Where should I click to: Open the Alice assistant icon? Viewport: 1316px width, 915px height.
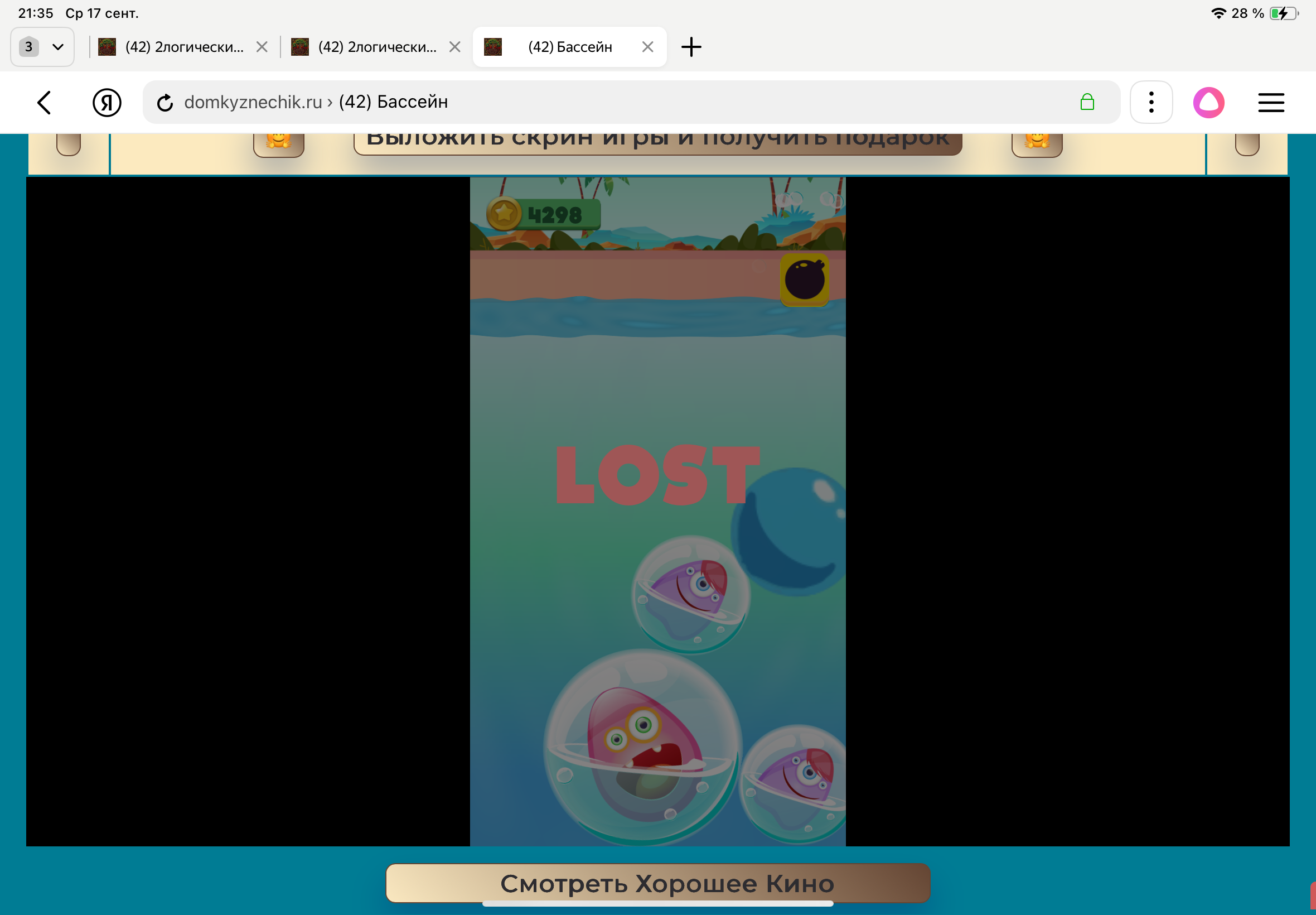[x=1208, y=103]
